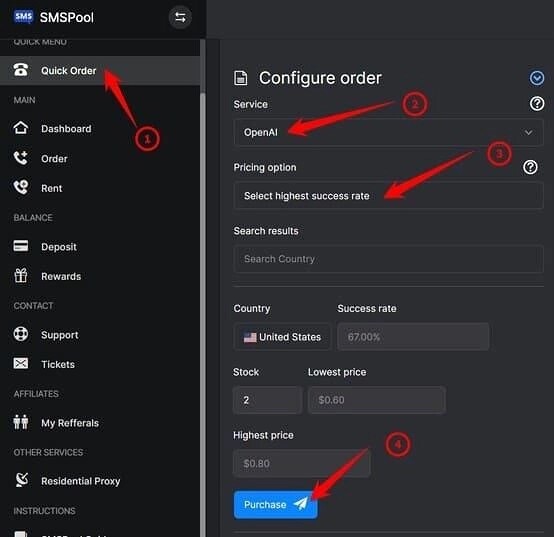Click the $0.60 lowest price field

376,400
